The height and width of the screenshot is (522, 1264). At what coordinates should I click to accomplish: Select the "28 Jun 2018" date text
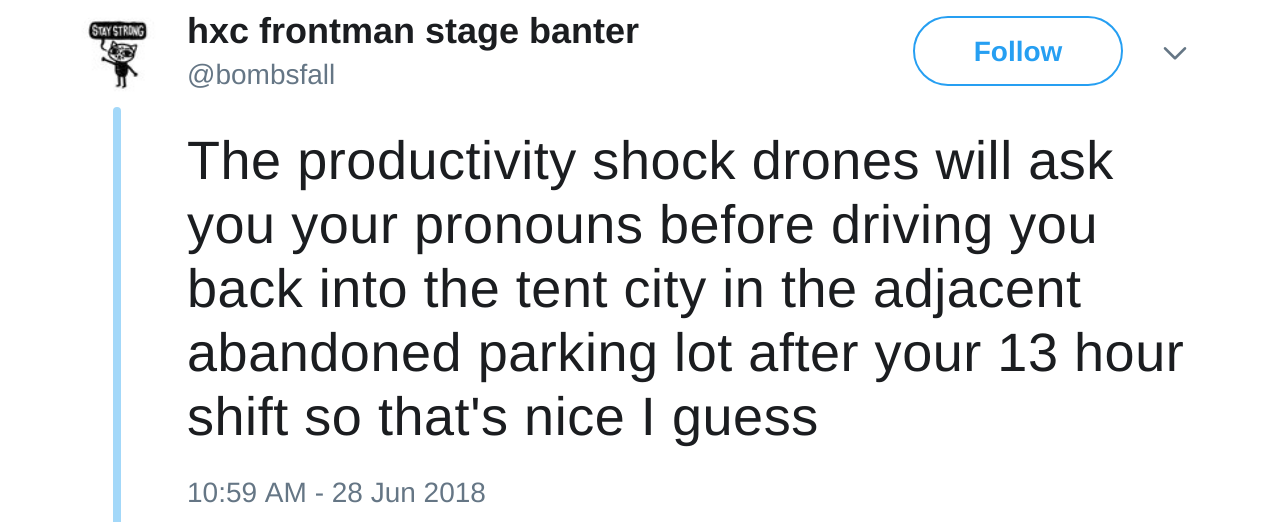pyautogui.click(x=408, y=493)
